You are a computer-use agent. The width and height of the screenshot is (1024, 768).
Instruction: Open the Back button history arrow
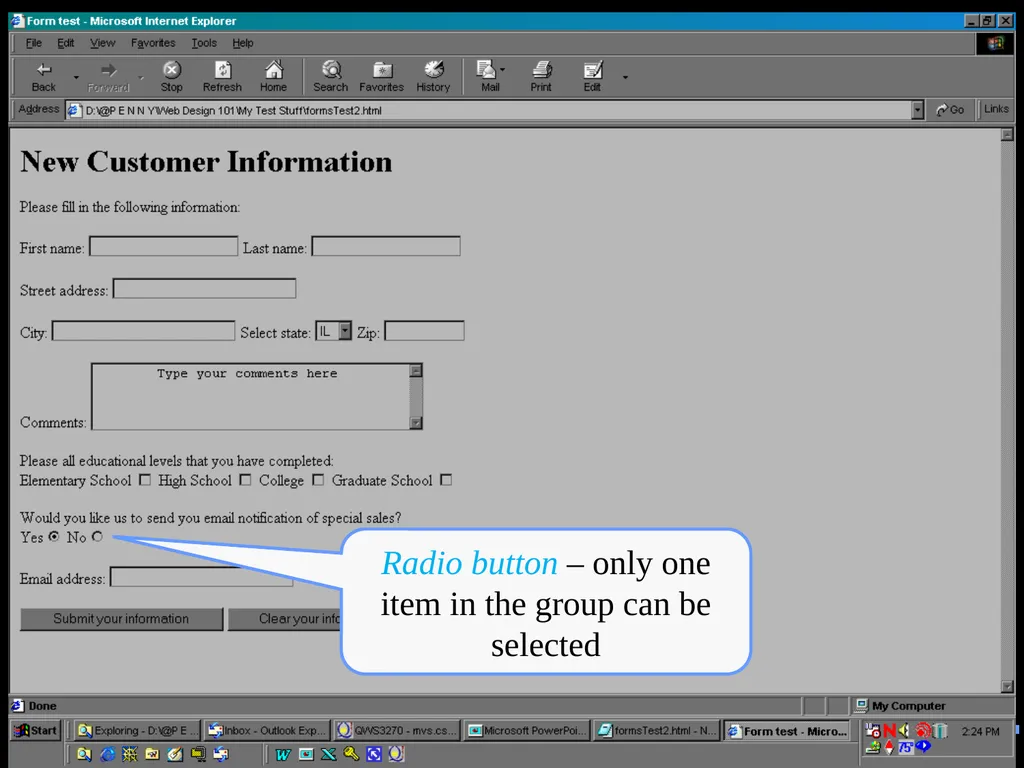click(76, 77)
